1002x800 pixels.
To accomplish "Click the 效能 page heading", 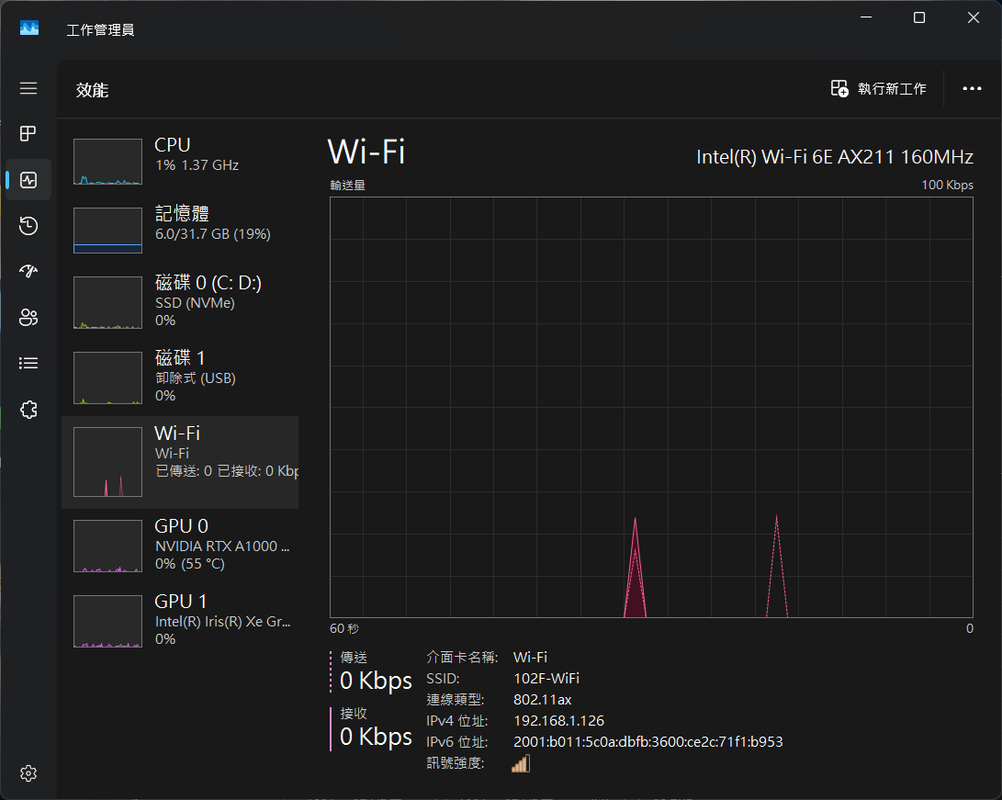I will pos(92,90).
